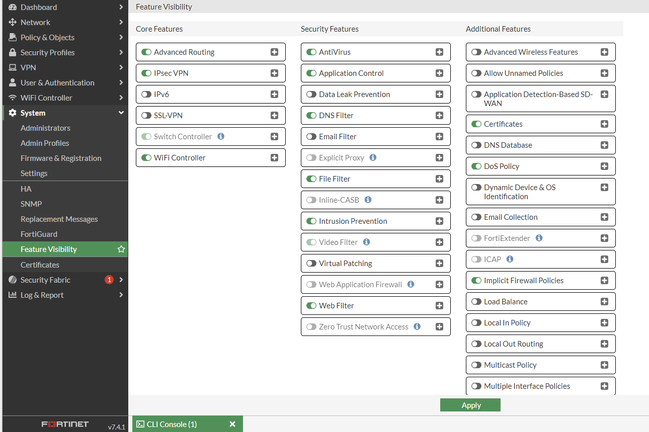Viewport: 649px width, 432px height.
Task: Enable Allow Unnamed Policies toggle
Action: 476,73
